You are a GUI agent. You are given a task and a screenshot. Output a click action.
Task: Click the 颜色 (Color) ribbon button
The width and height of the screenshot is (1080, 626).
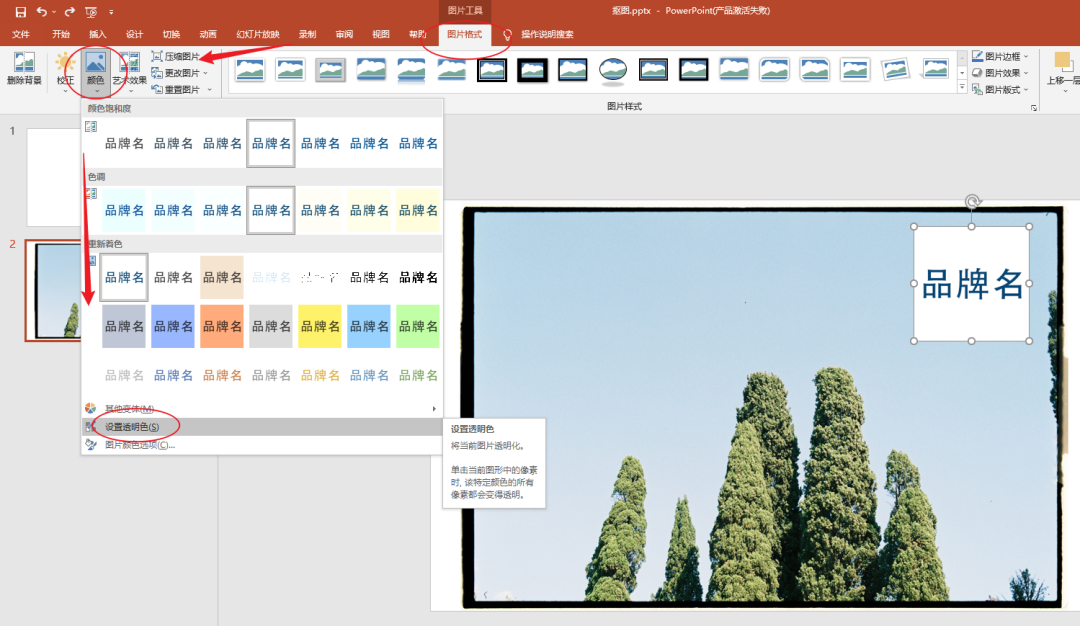tap(96, 70)
